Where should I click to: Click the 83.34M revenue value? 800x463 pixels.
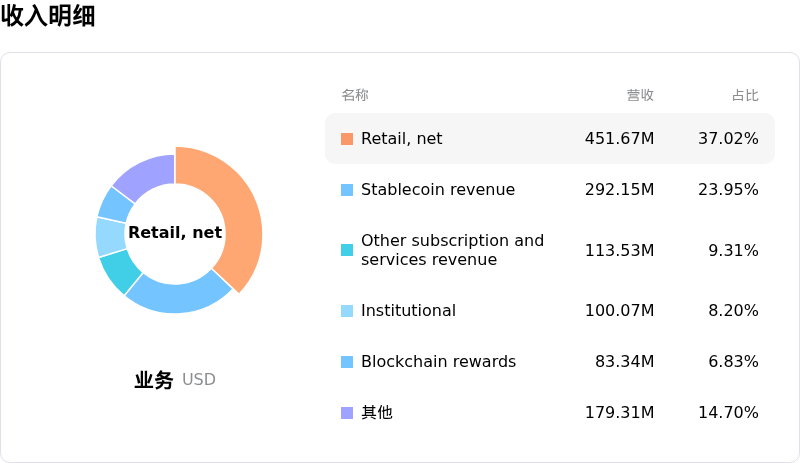(x=624, y=361)
